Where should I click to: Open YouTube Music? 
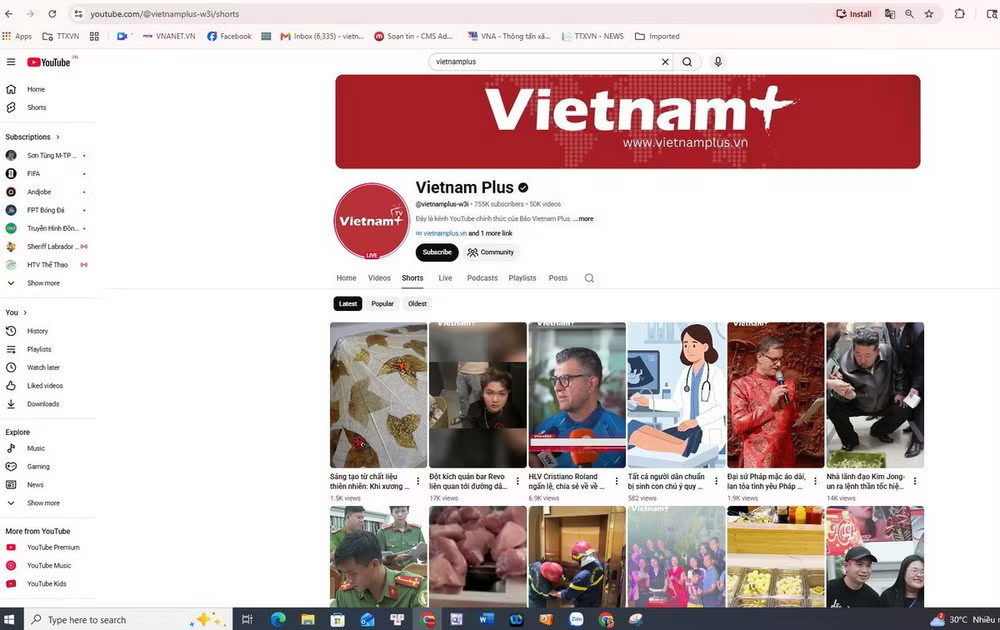48,566
